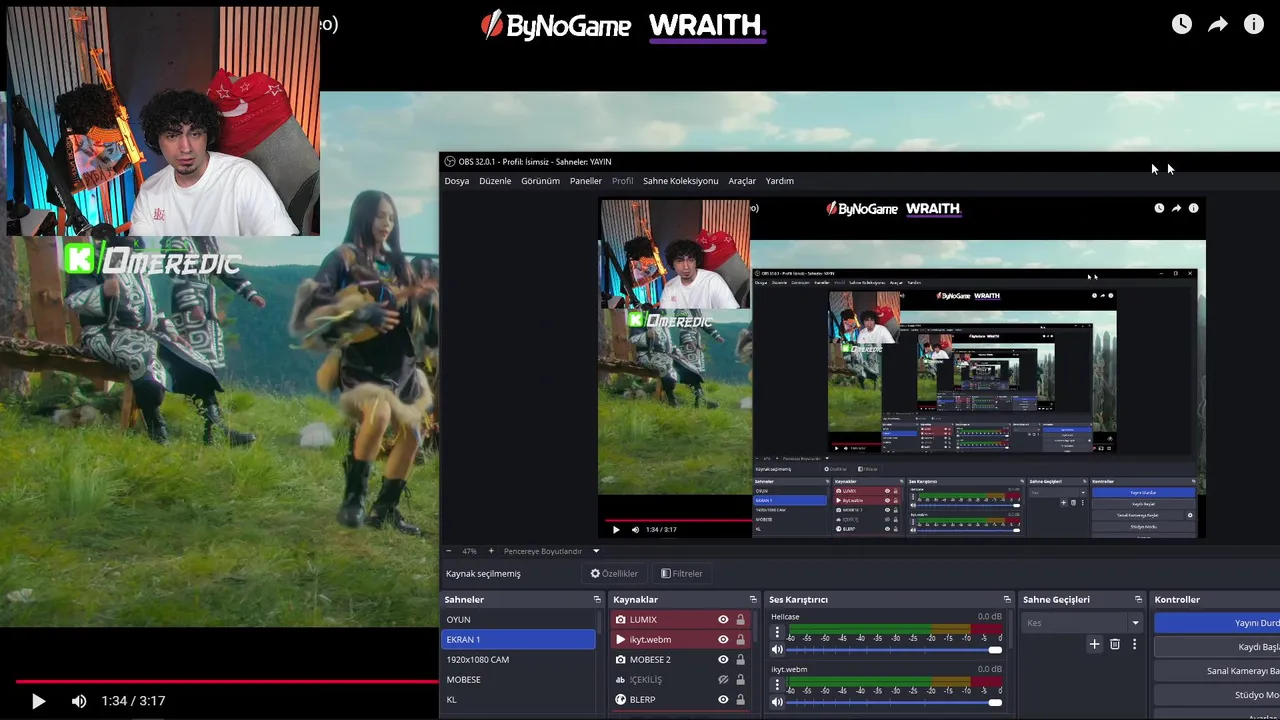The width and height of the screenshot is (1280, 720).
Task: Select the LUMIX source row label
Action: [x=643, y=620]
